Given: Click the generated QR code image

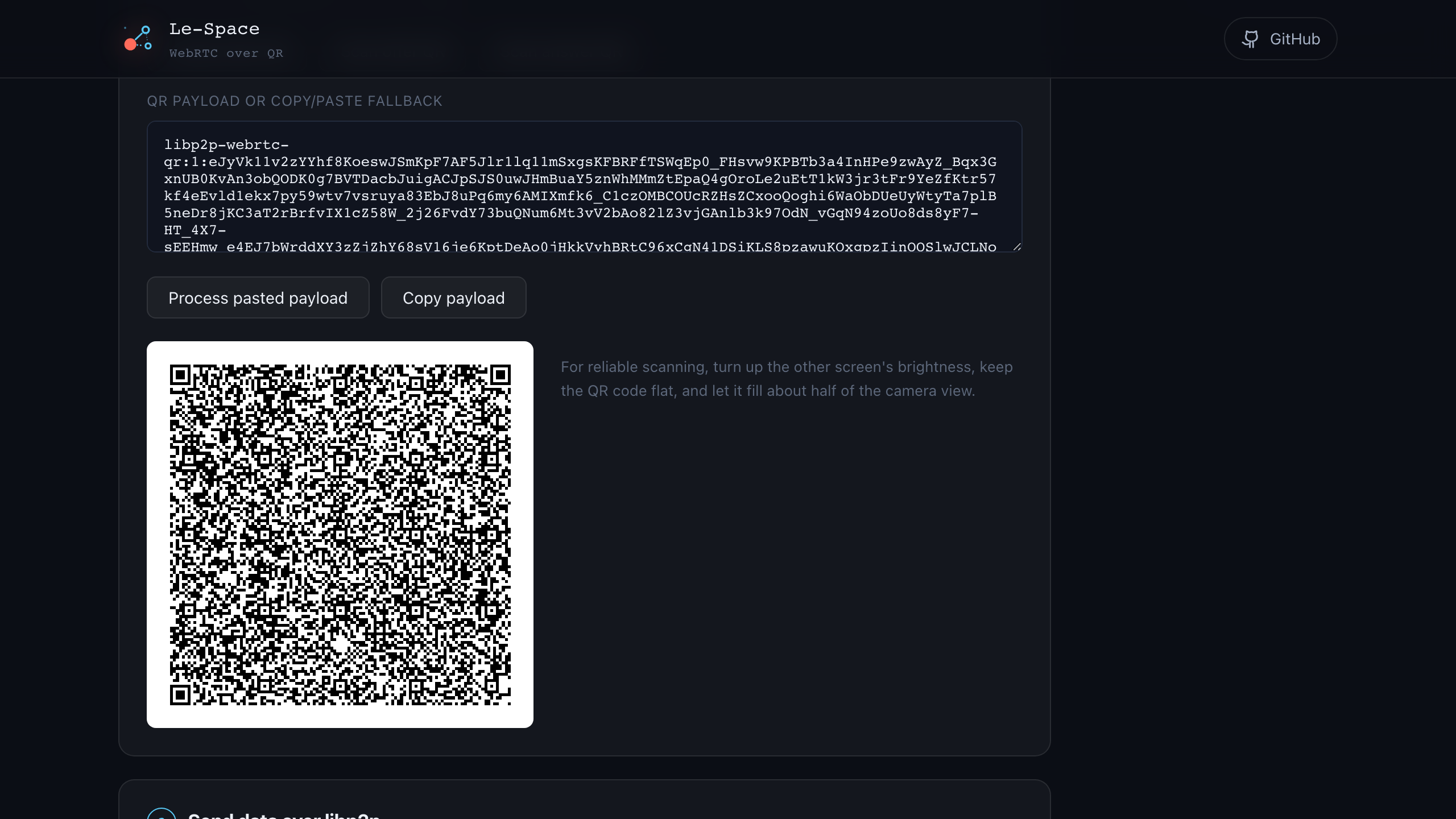Looking at the screenshot, I should (340, 535).
